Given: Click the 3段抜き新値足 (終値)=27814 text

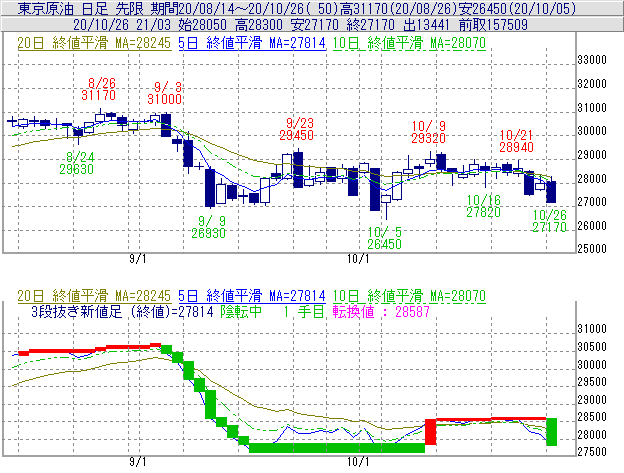Looking at the screenshot, I should 122,311.
